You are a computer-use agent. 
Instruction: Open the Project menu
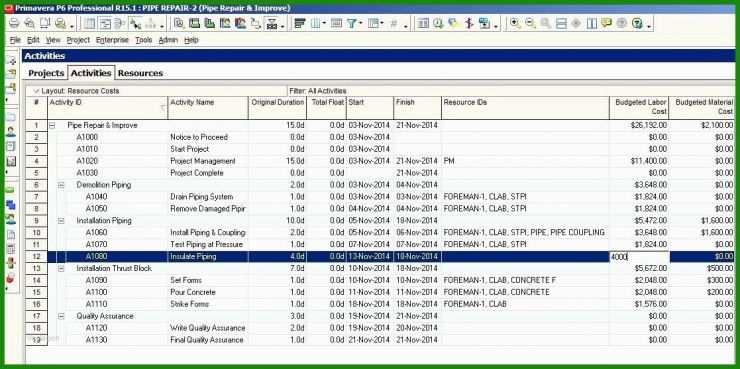(78, 40)
